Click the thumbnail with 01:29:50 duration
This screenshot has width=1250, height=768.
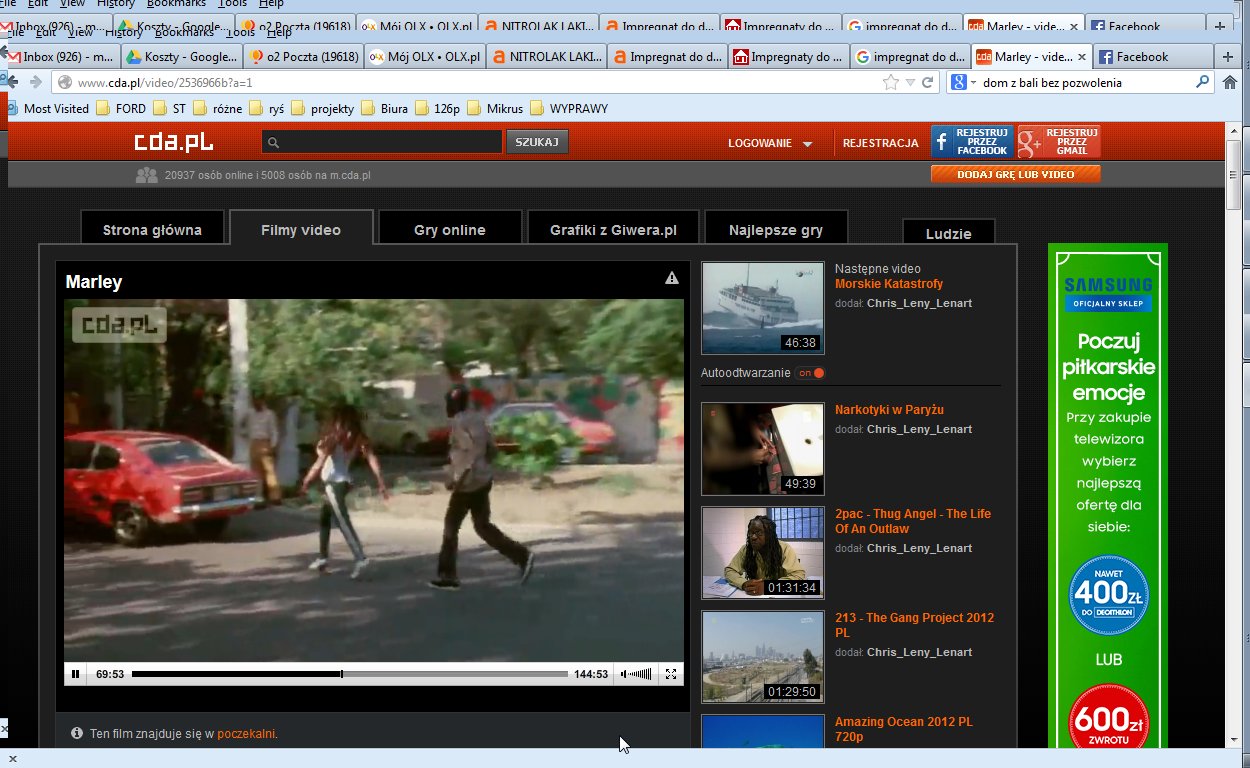tap(763, 657)
